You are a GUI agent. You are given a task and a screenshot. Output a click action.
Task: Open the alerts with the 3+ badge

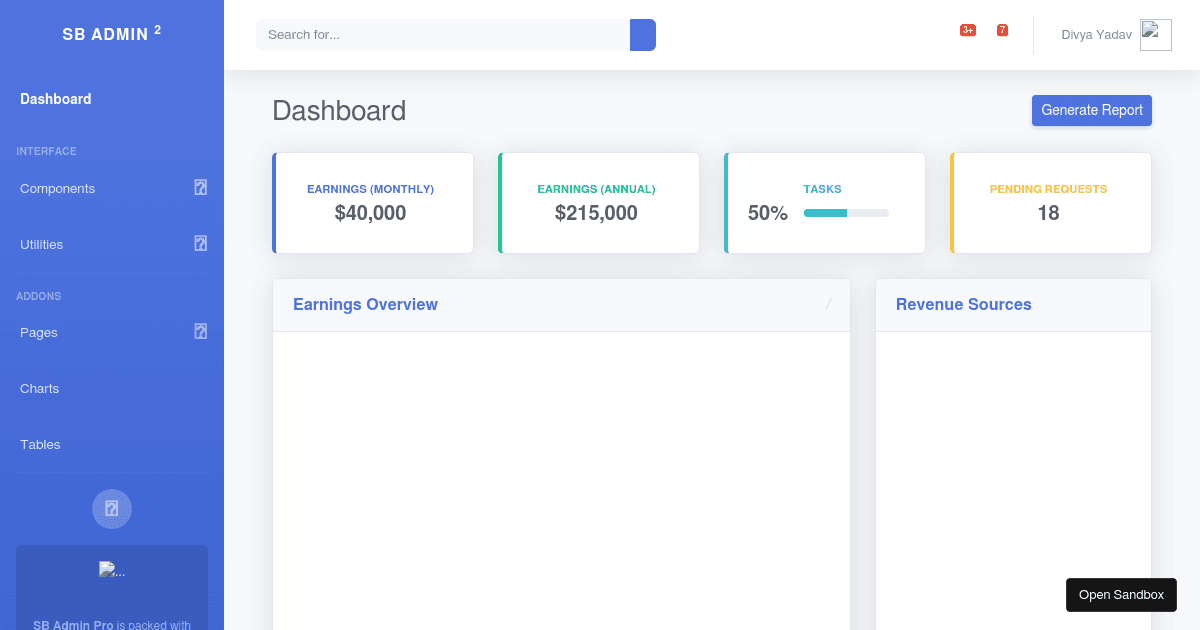[967, 31]
